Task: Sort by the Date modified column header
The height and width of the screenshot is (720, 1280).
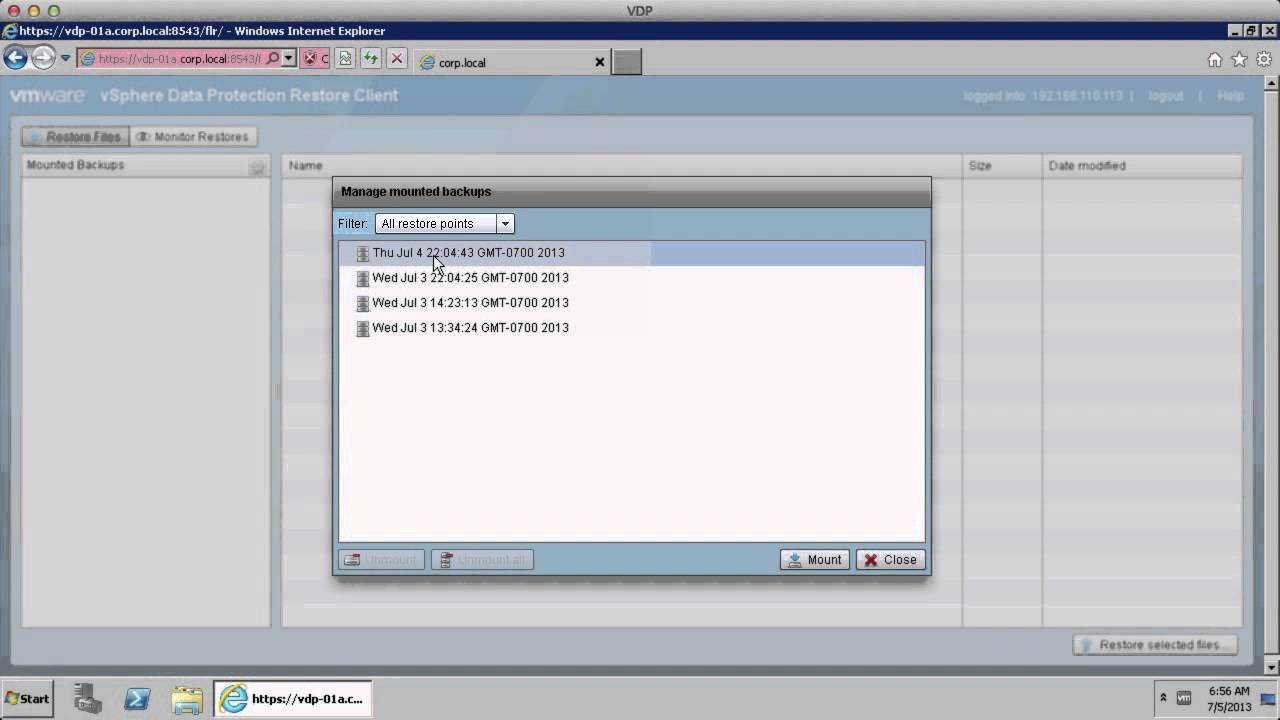Action: click(1142, 166)
